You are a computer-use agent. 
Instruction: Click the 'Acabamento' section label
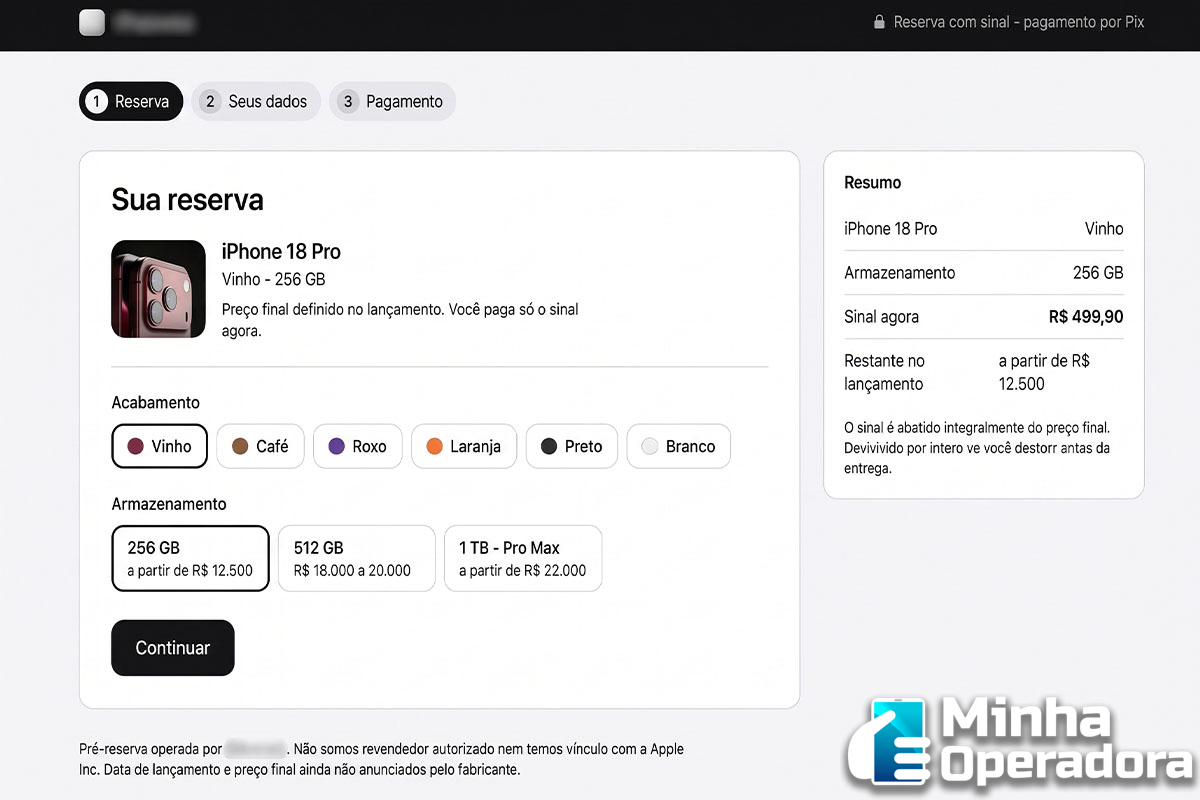[155, 403]
